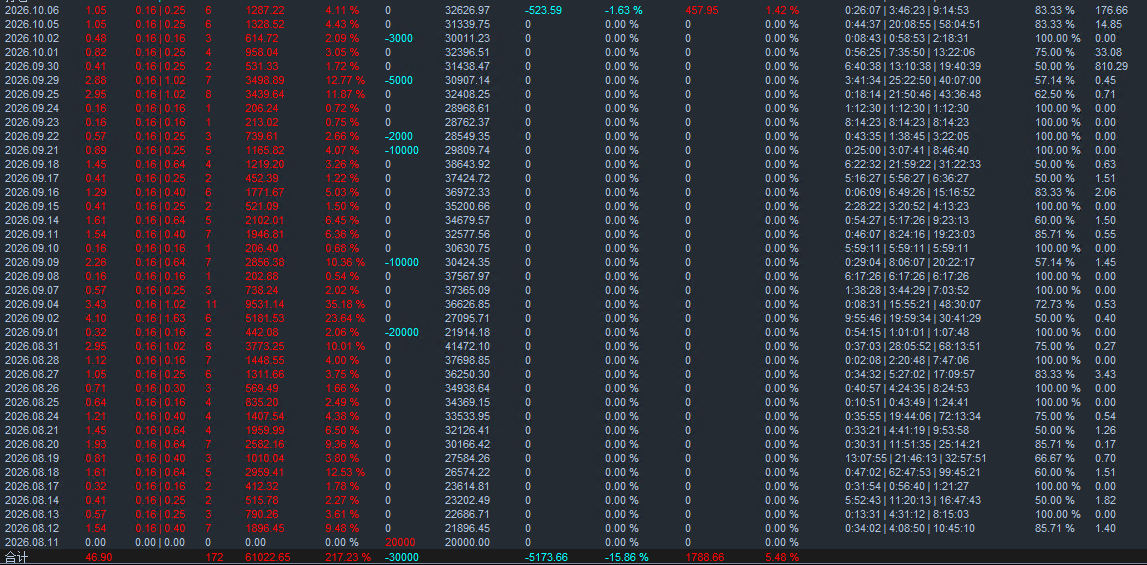Click the total loss -5173.66
This screenshot has width=1147, height=565.
point(546,557)
